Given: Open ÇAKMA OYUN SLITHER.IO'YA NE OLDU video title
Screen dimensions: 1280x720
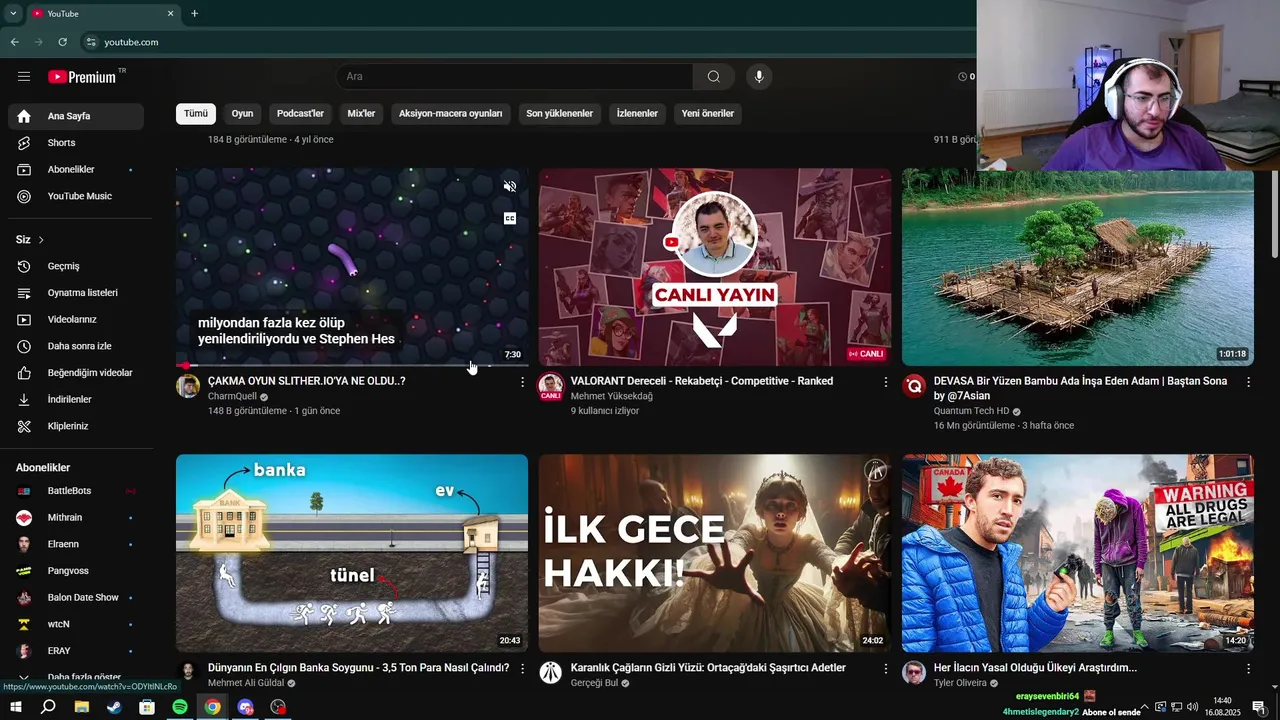Looking at the screenshot, I should click(x=306, y=381).
